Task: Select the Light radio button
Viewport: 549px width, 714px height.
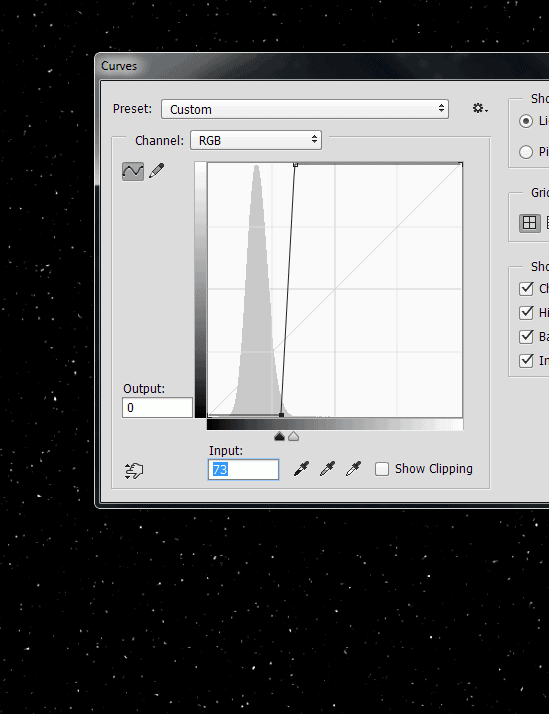Action: tap(526, 121)
